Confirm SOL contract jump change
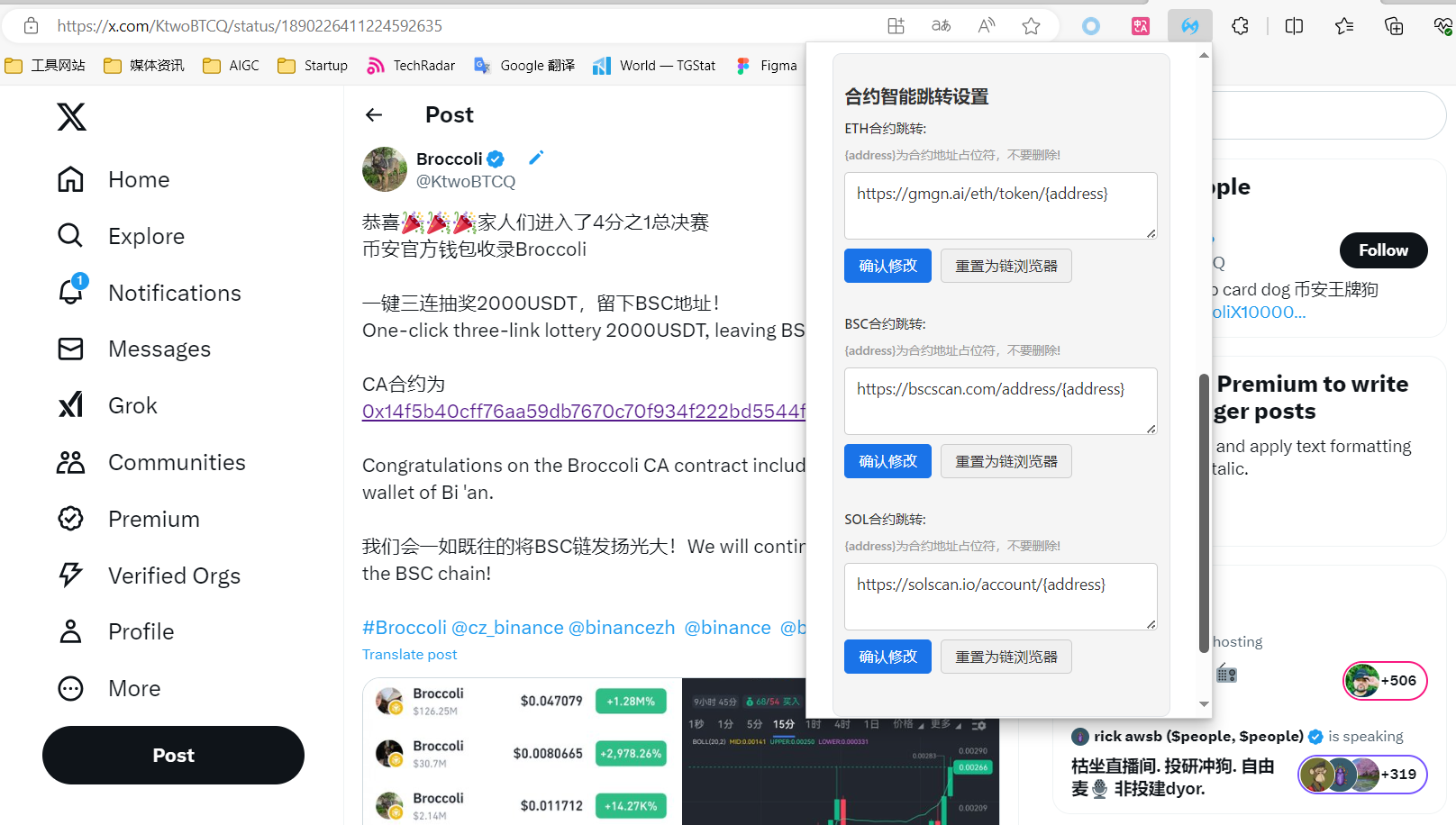The width and height of the screenshot is (1456, 825). (x=887, y=657)
